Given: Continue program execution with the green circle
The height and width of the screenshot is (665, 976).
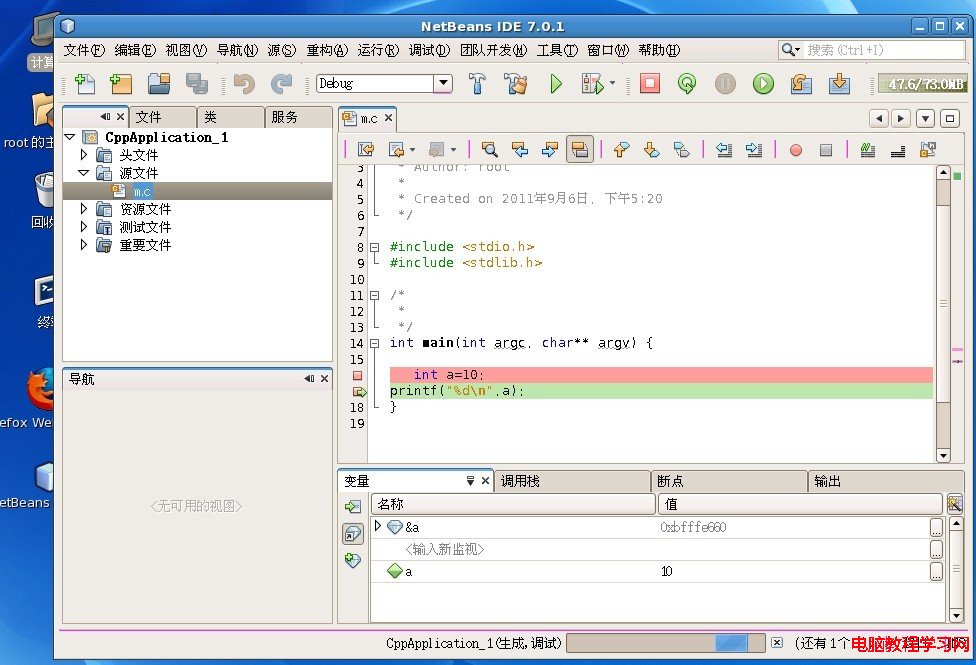Looking at the screenshot, I should tap(763, 83).
